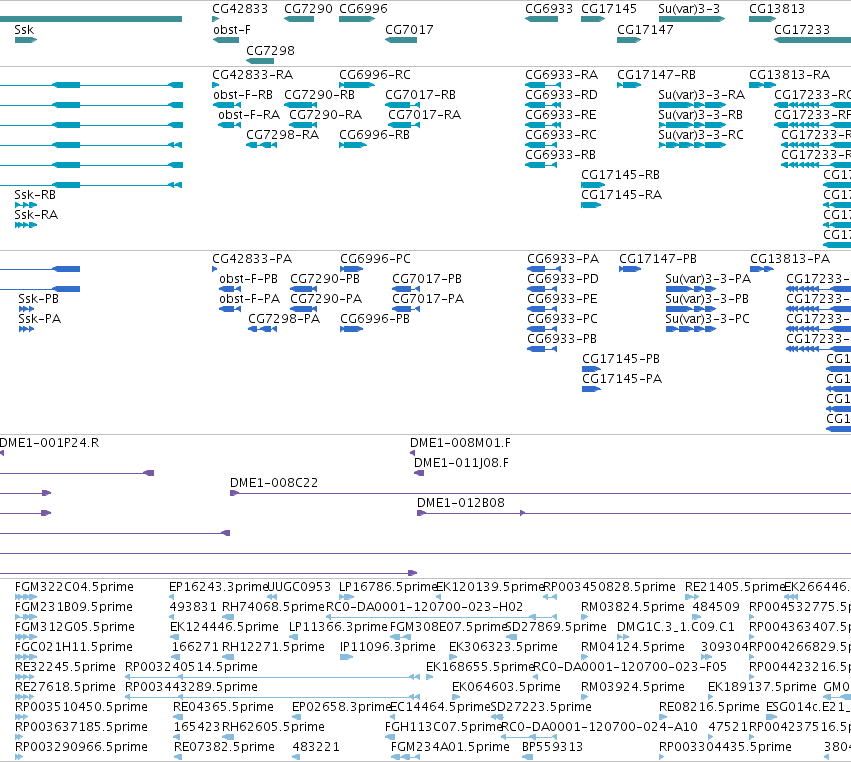Click the CG7017 gene label
The width and height of the screenshot is (851, 762).
point(409,30)
